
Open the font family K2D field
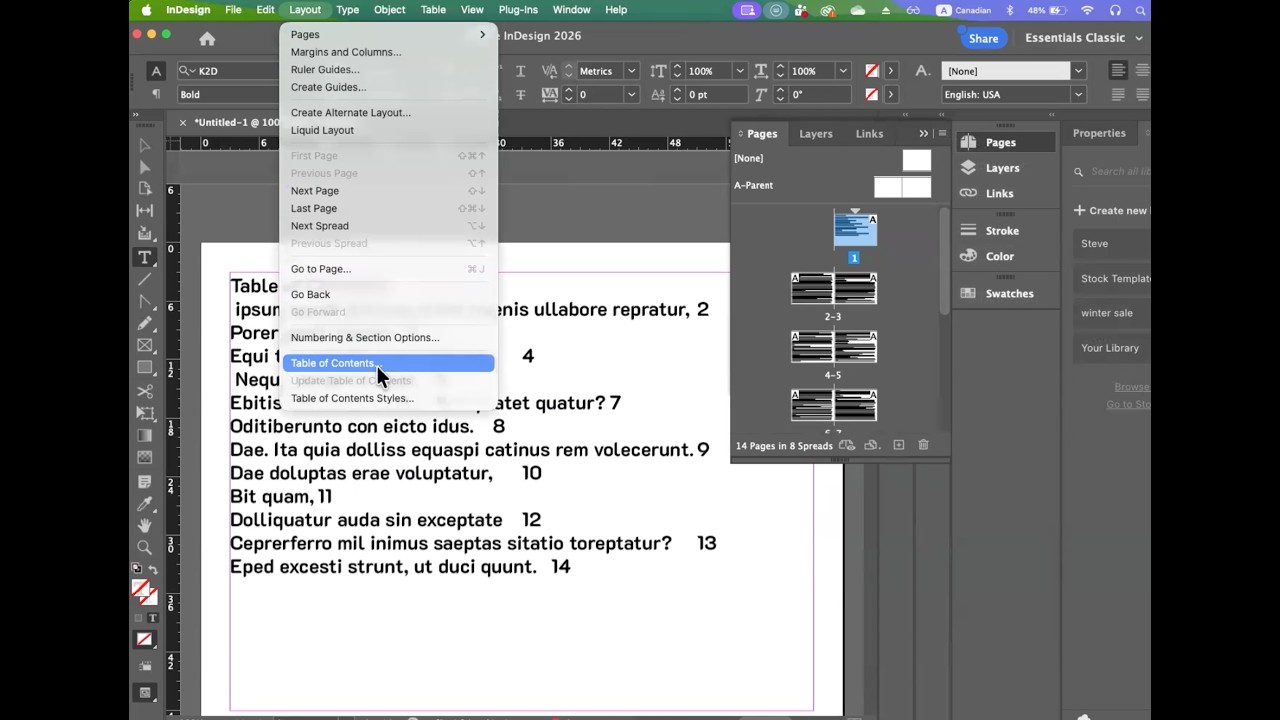click(x=228, y=71)
